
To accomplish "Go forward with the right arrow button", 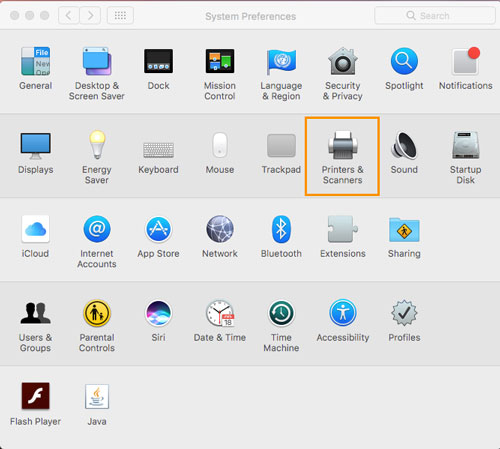I will [90, 16].
